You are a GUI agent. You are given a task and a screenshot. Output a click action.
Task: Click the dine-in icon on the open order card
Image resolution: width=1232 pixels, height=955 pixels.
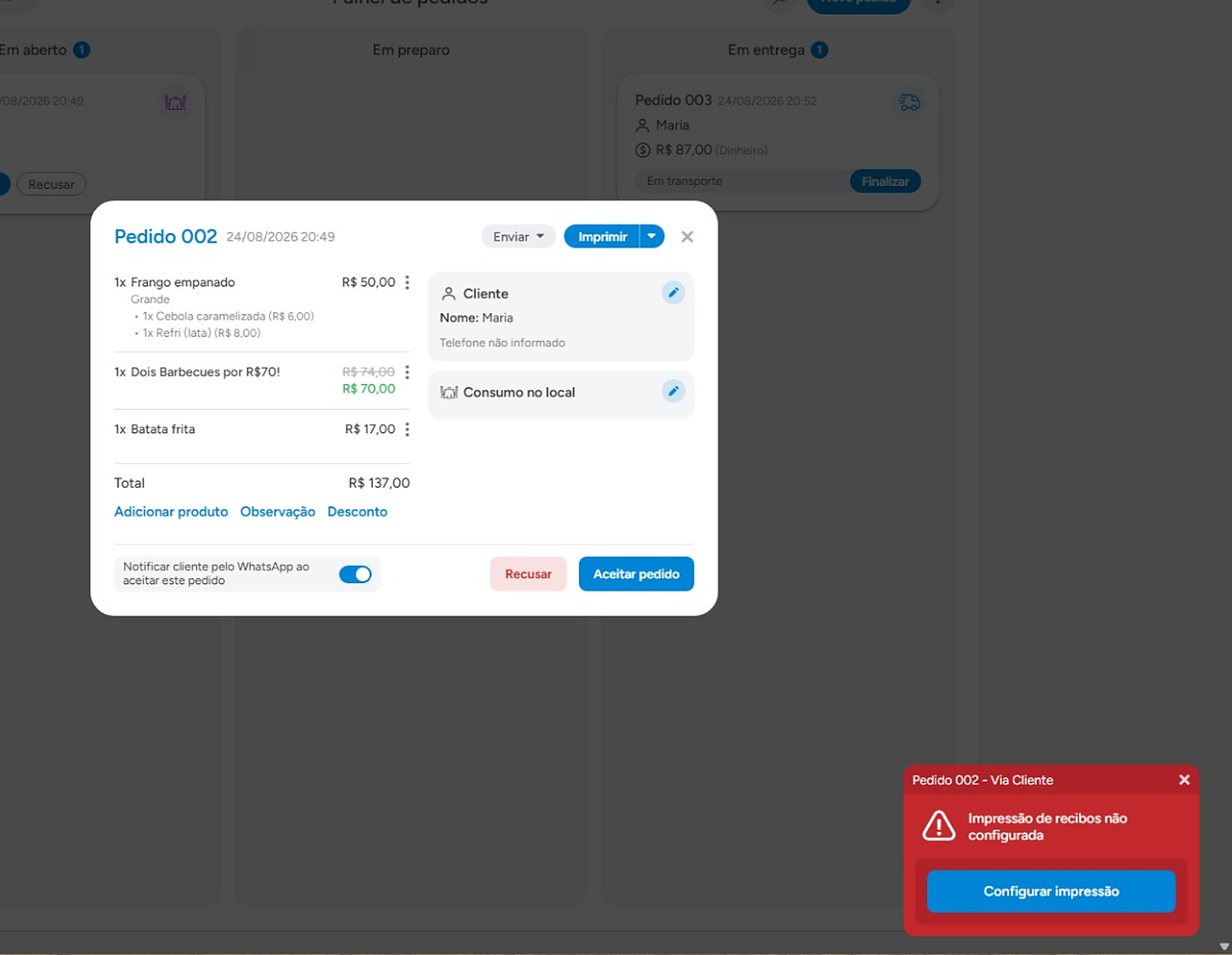pos(176,103)
